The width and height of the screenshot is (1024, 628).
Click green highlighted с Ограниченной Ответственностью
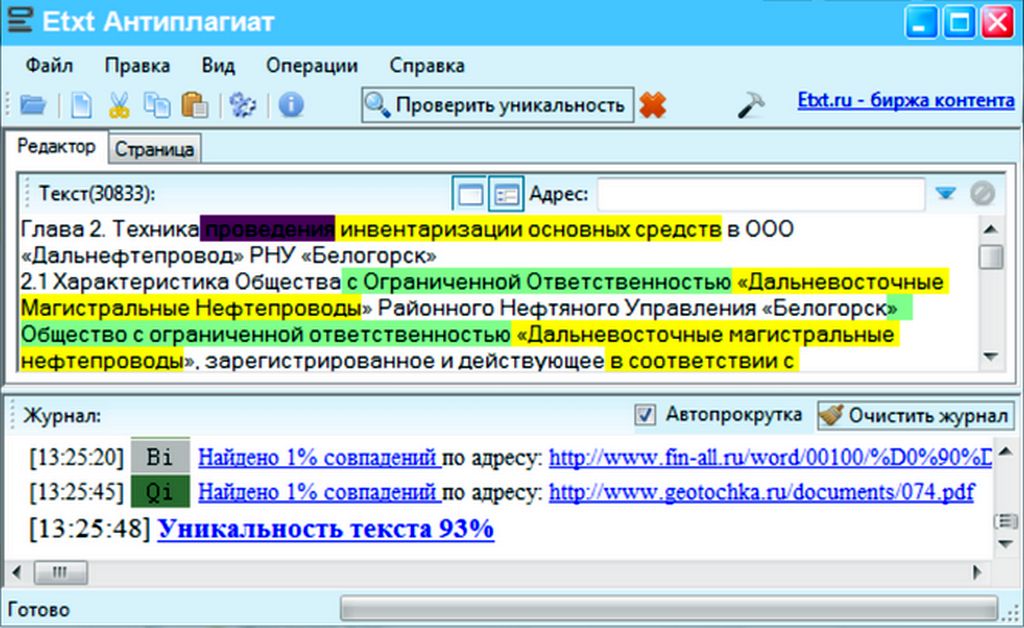pyautogui.click(x=538, y=281)
